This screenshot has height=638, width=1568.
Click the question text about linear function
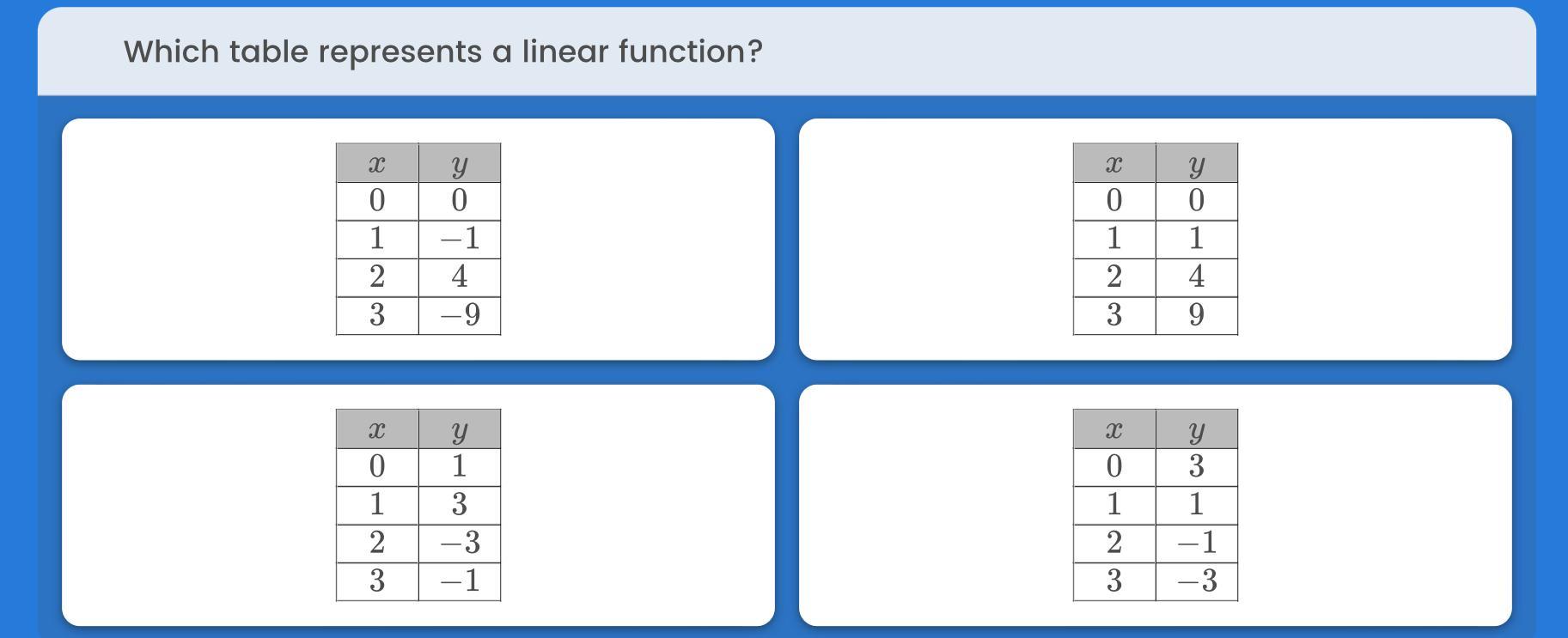(x=442, y=52)
